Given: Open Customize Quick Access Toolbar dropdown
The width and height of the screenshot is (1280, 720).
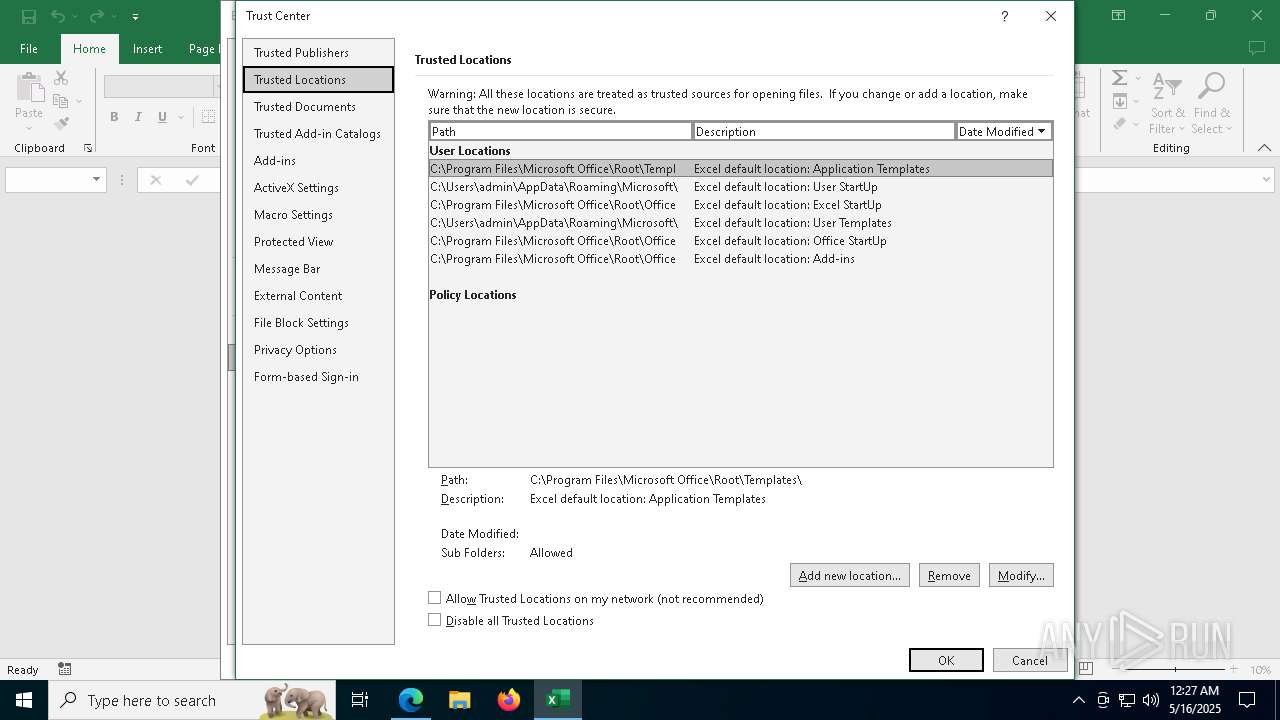Looking at the screenshot, I should pos(135,17).
